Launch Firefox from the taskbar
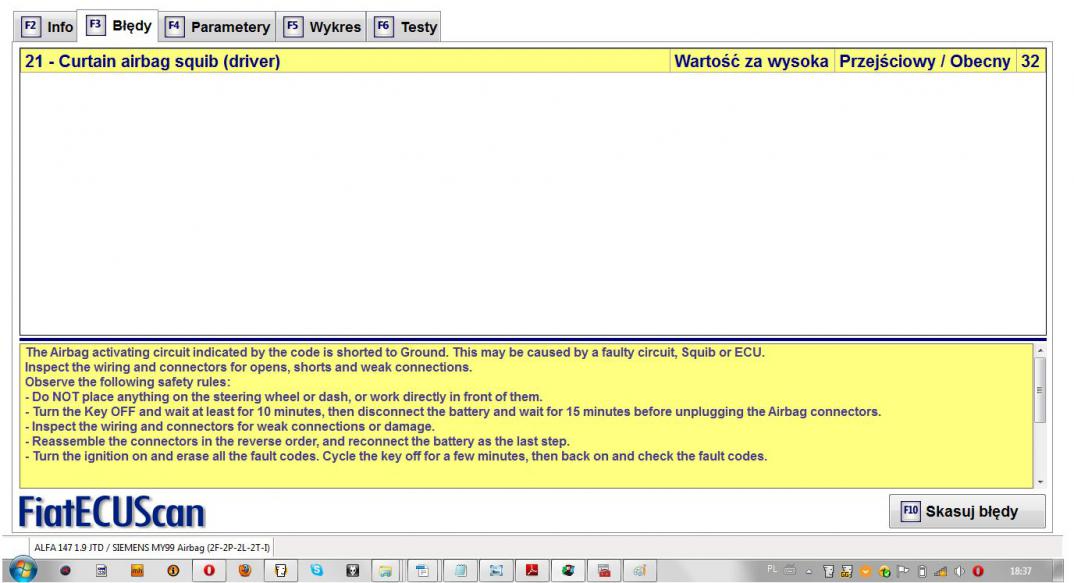The height and width of the screenshot is (583, 1074). [x=245, y=570]
